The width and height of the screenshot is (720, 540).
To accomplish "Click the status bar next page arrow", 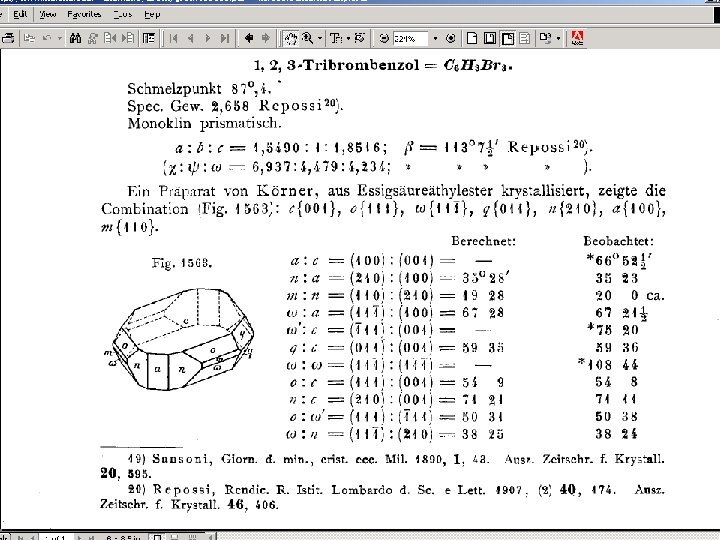I will click(x=79, y=537).
